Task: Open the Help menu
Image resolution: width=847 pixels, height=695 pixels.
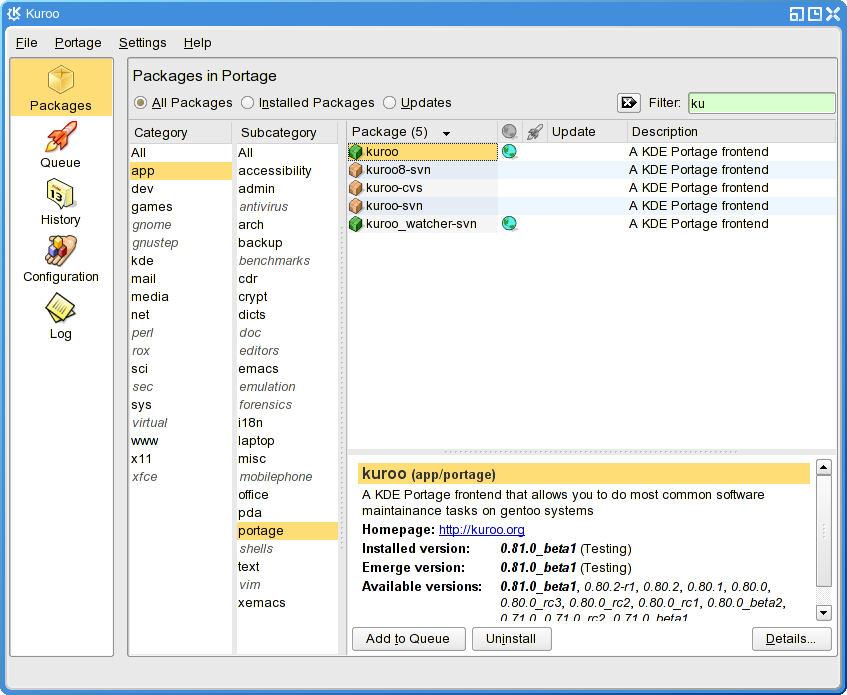Action: (197, 43)
